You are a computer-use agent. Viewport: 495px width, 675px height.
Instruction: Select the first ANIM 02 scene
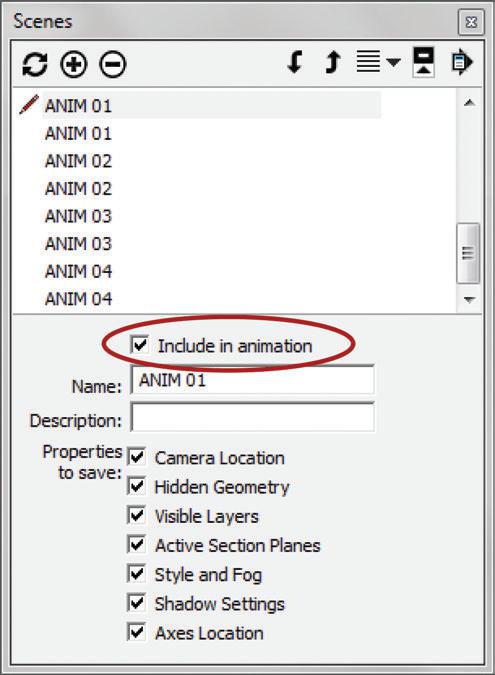pyautogui.click(x=78, y=161)
